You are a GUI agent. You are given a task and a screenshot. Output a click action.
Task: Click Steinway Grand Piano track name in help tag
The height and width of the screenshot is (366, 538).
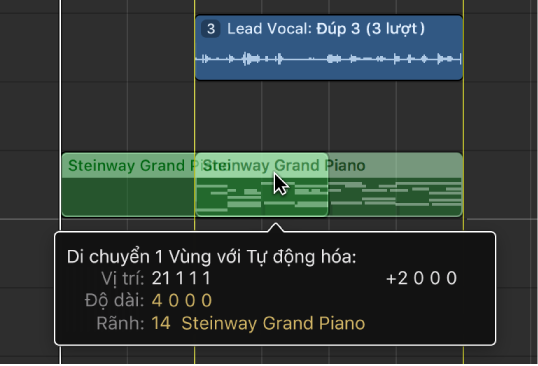(x=273, y=323)
